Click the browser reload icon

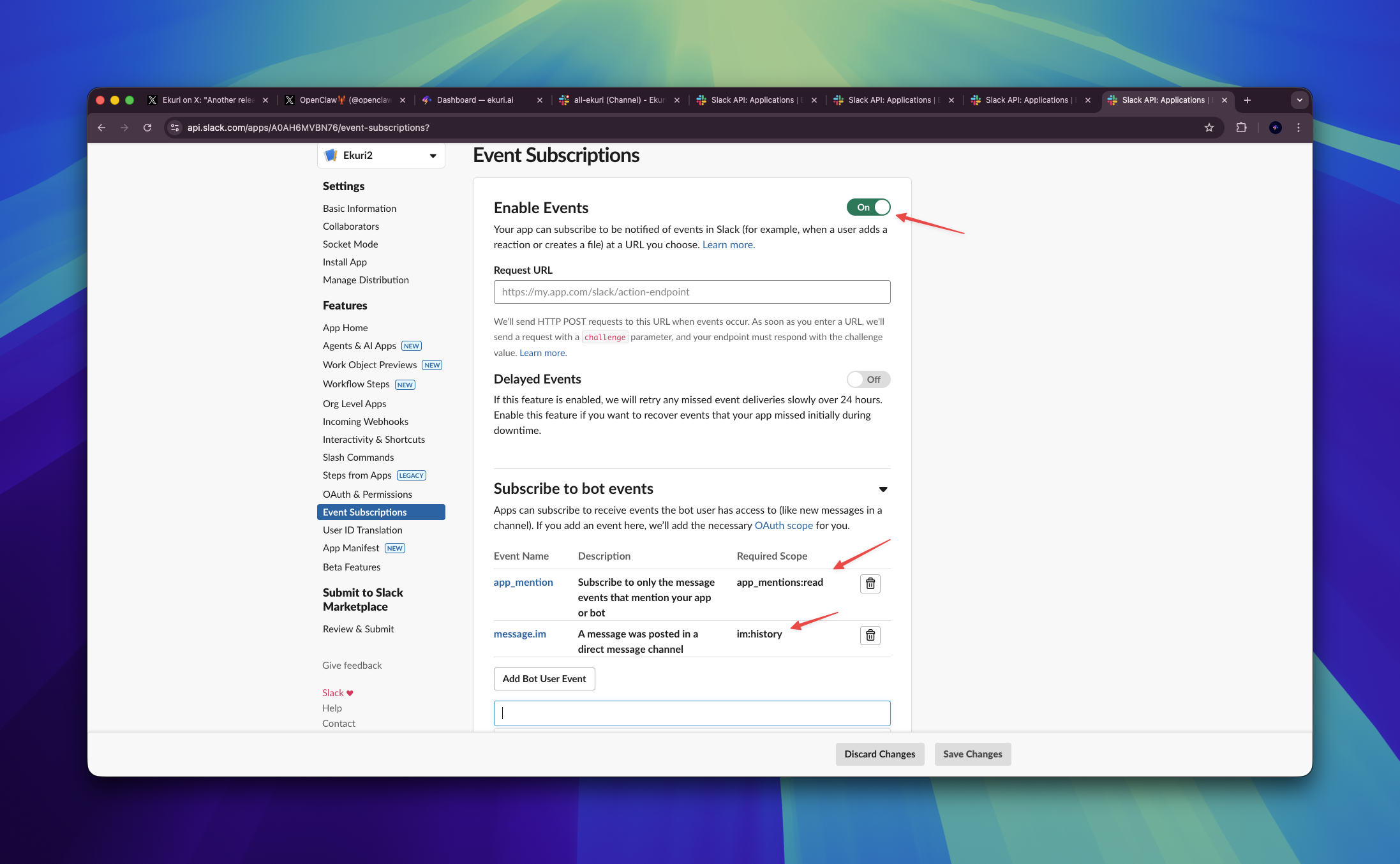coord(147,128)
